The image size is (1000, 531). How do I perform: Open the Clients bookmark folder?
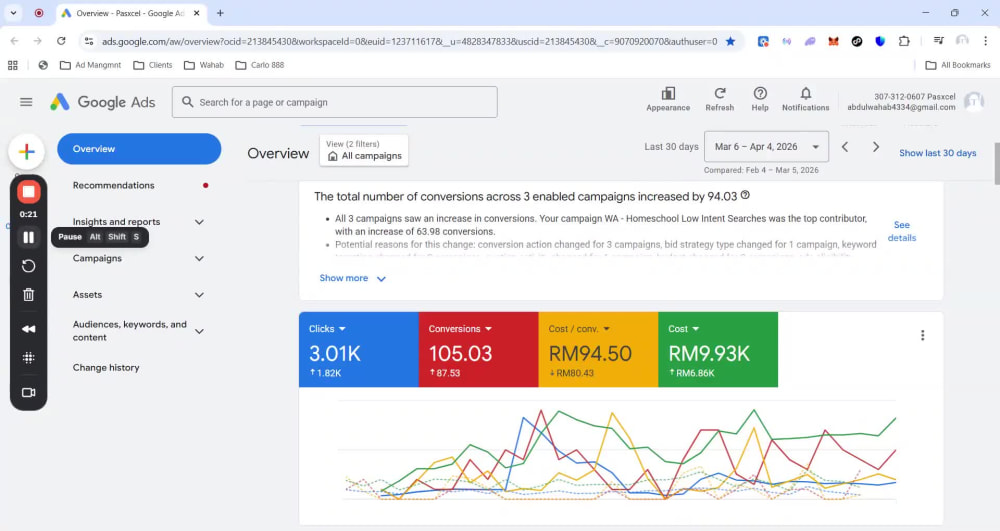tap(152, 65)
